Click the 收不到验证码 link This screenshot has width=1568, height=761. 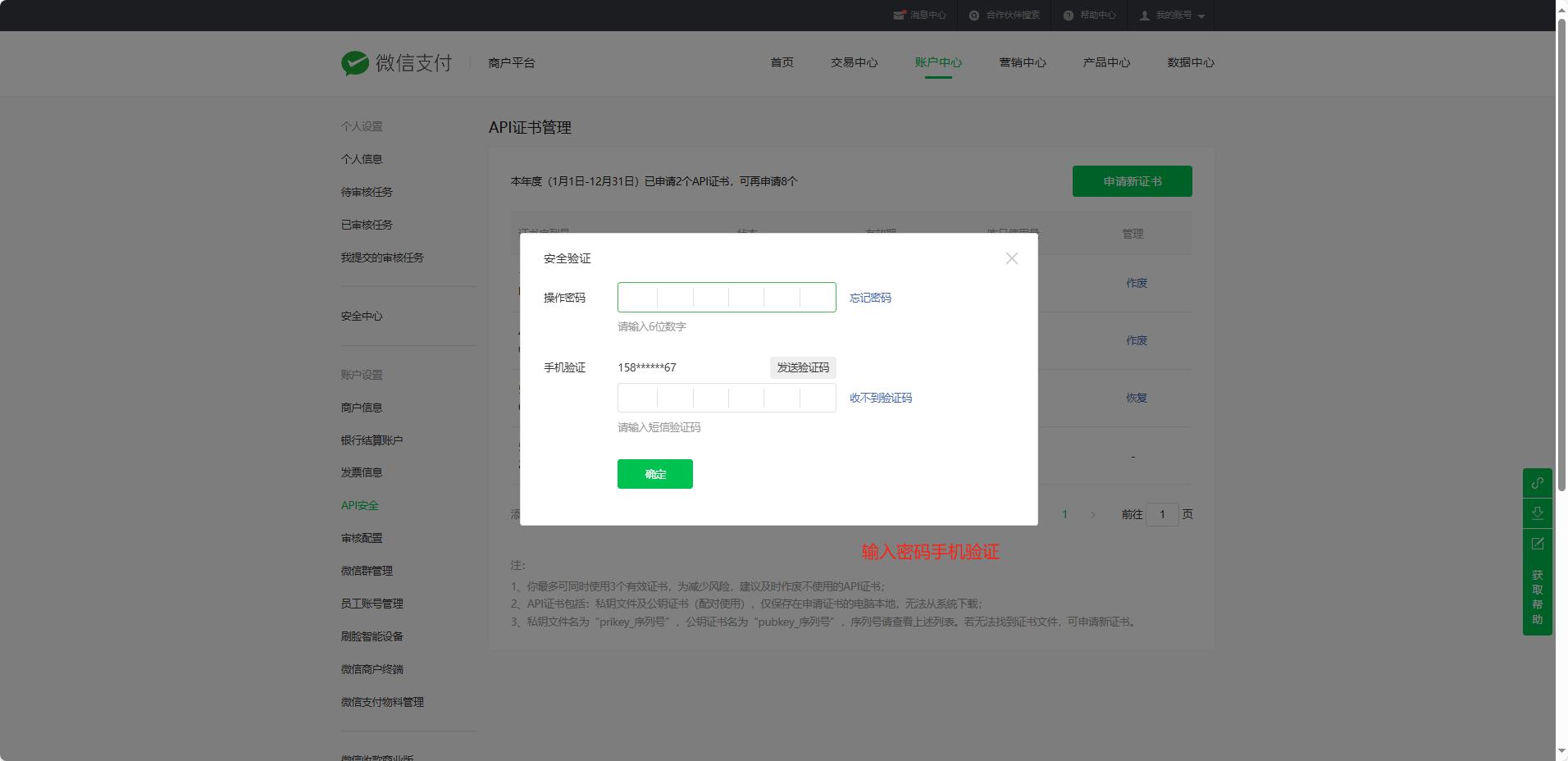(x=880, y=398)
